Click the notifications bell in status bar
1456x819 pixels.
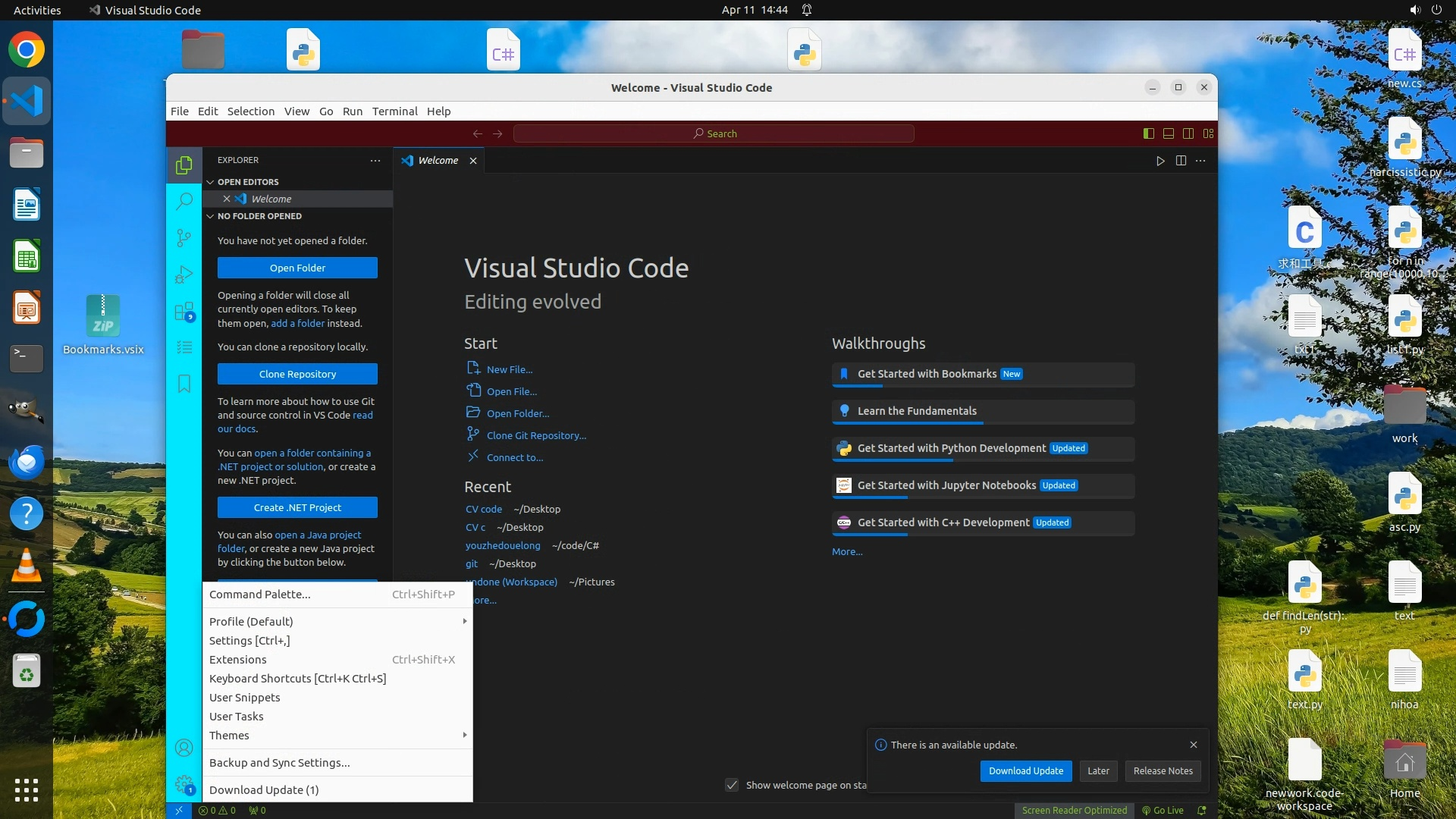click(1202, 811)
